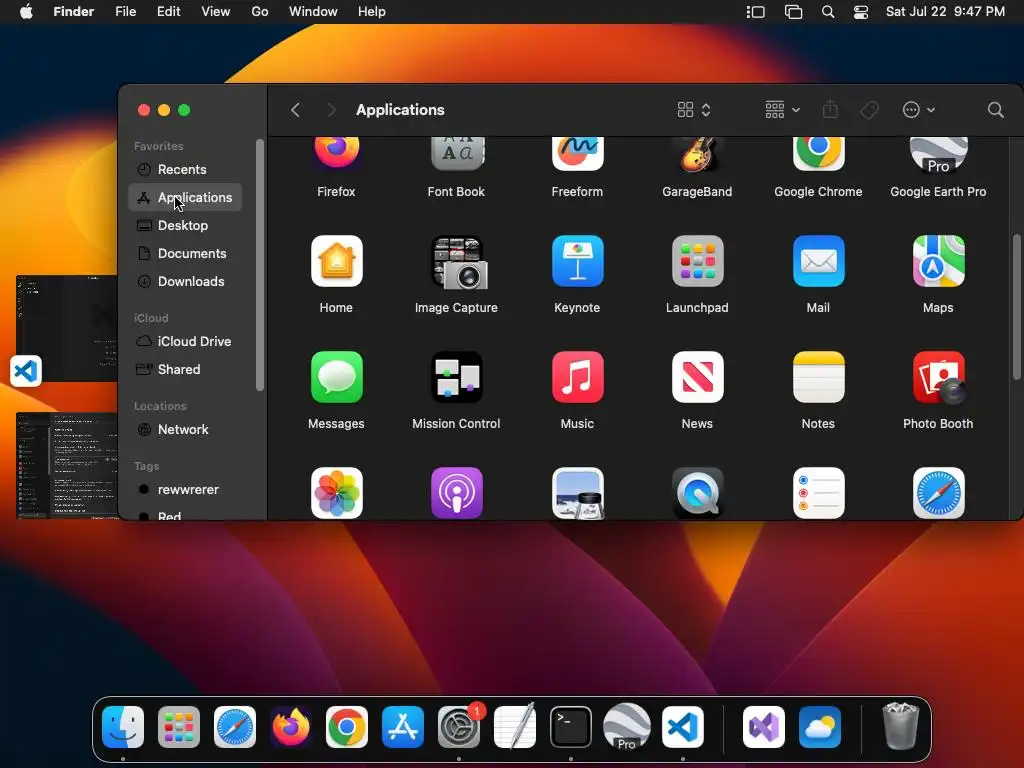Open Control Center in menu bar
Screen dimensions: 1024x768
click(x=861, y=12)
